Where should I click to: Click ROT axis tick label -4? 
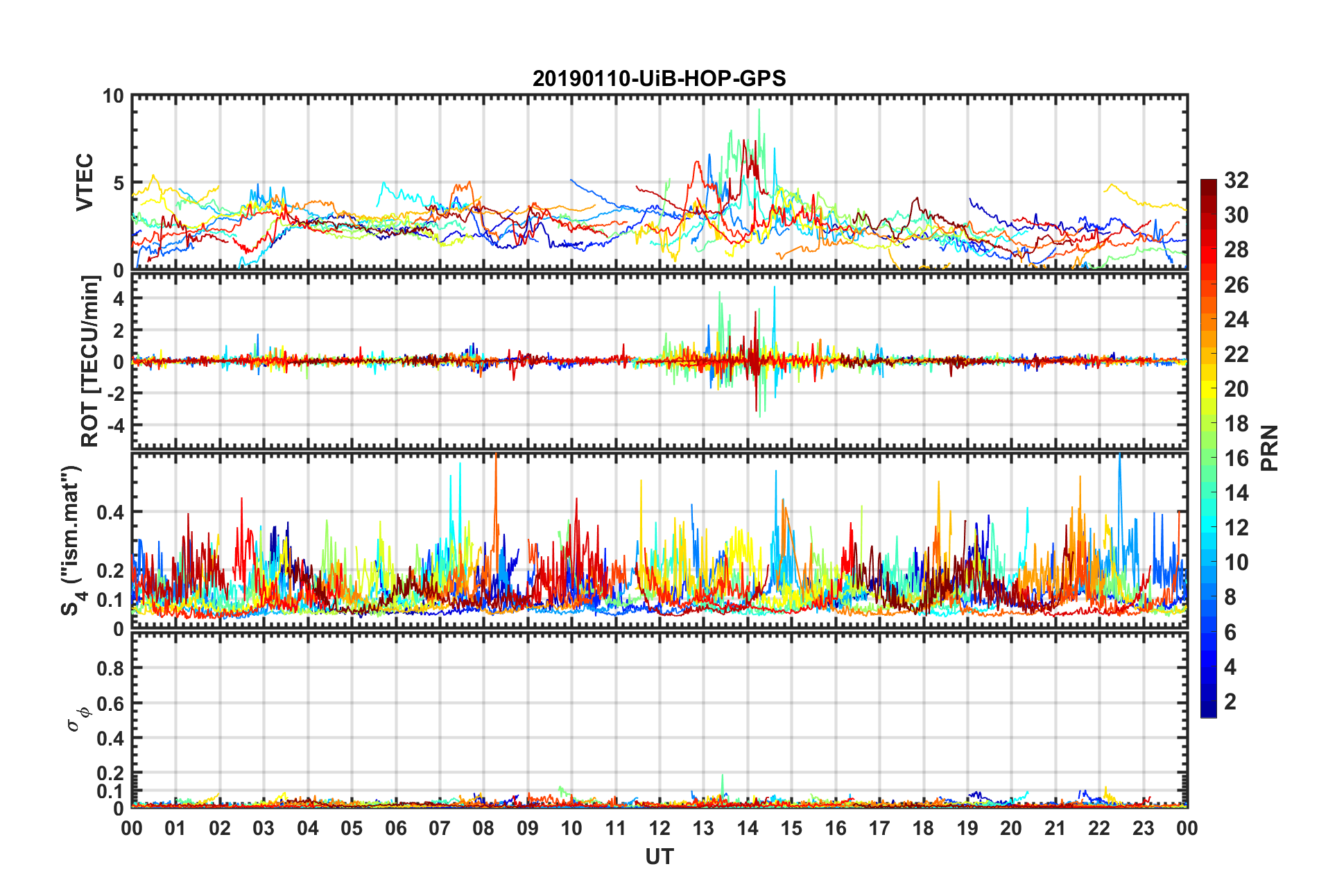click(114, 424)
